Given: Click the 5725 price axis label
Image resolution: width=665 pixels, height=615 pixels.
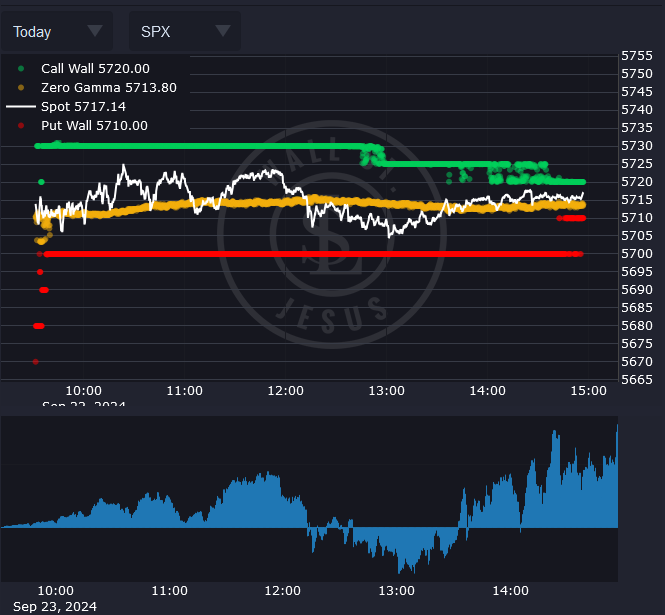Looking at the screenshot, I should 637,164.
